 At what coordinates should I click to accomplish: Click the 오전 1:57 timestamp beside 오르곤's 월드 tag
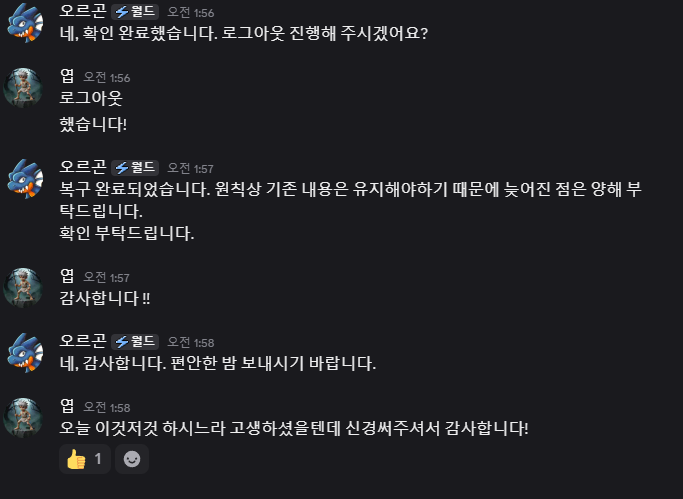pyautogui.click(x=190, y=168)
